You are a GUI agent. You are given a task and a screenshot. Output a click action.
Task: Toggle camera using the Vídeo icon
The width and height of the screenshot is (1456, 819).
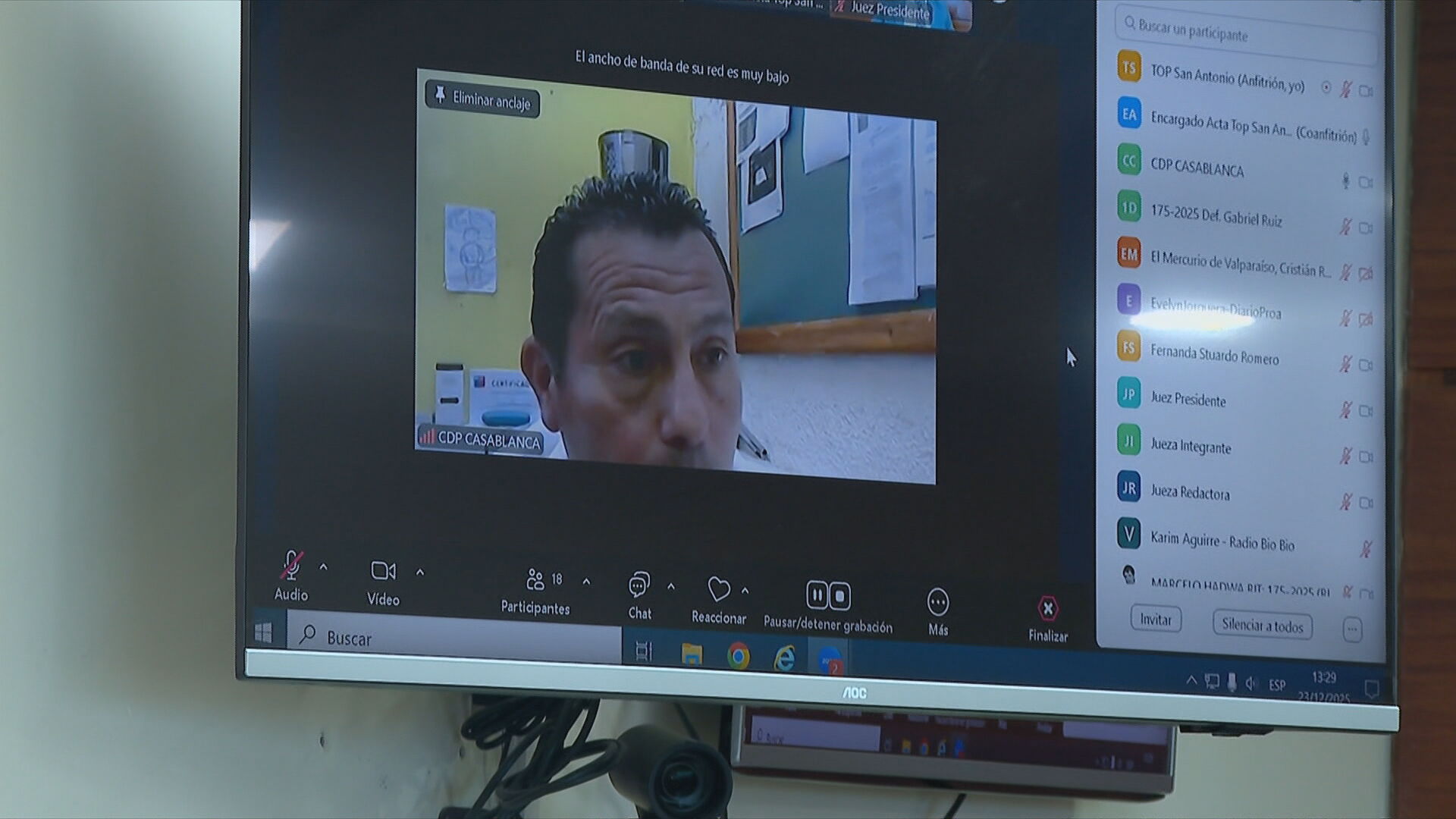383,571
